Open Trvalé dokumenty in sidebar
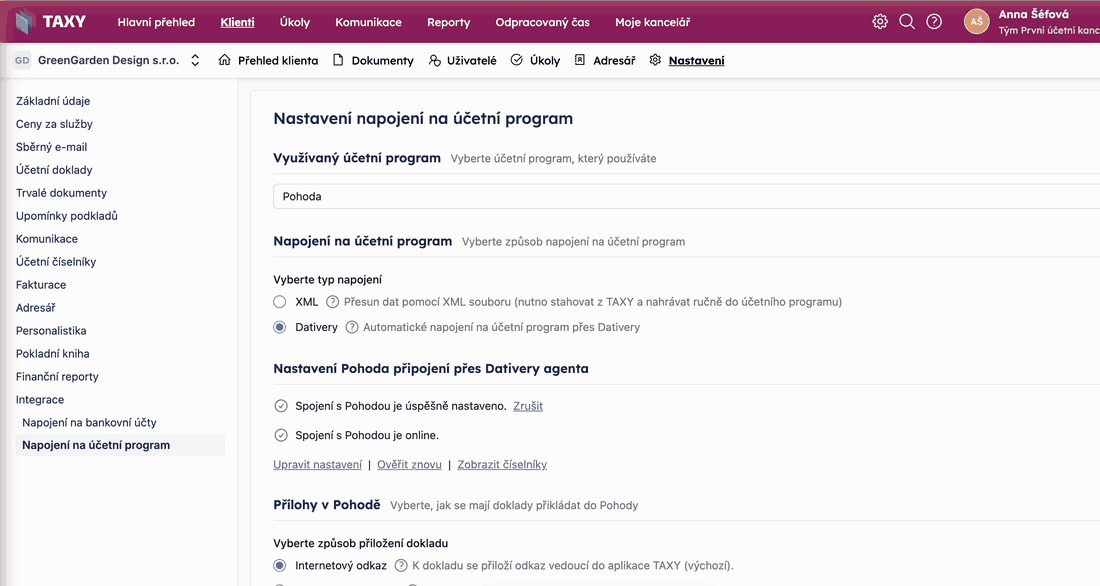Image resolution: width=1100 pixels, height=586 pixels. click(x=62, y=193)
